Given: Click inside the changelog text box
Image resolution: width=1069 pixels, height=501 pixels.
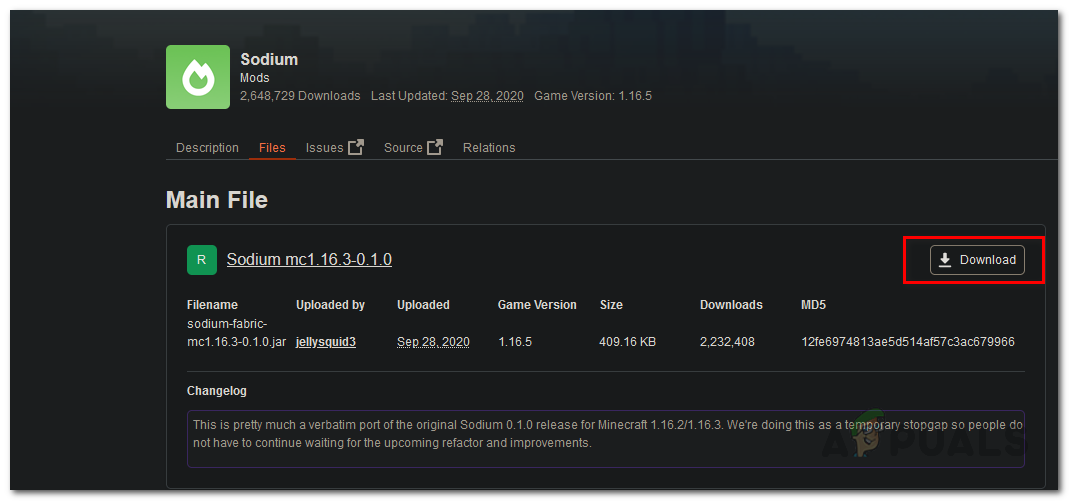Looking at the screenshot, I should [x=605, y=439].
